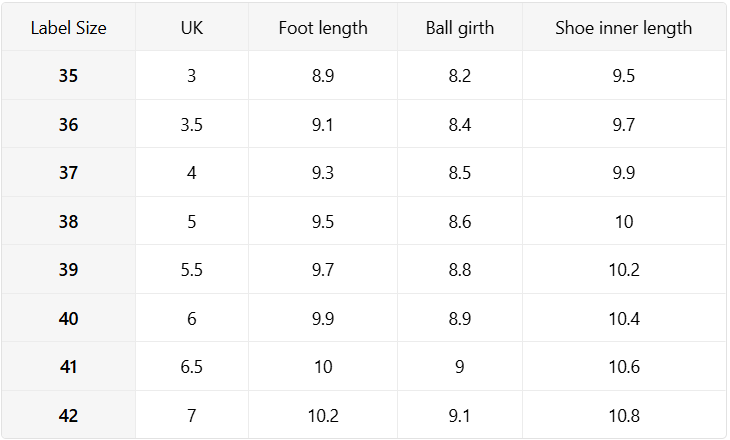The width and height of the screenshot is (730, 440).
Task: Click label size 37 cell
Action: click(68, 173)
